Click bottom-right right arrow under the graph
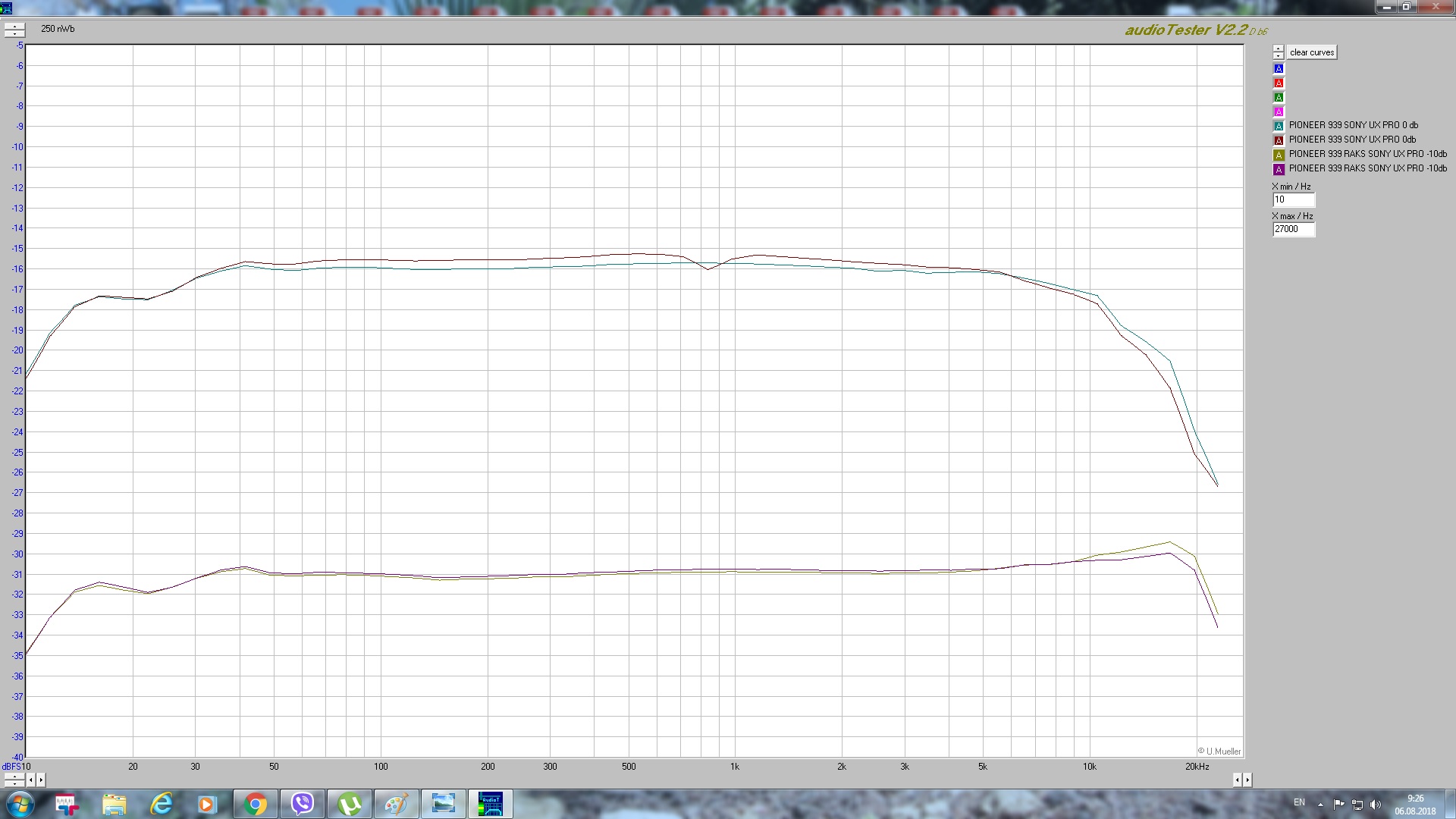The width and height of the screenshot is (1456, 819). click(1247, 780)
